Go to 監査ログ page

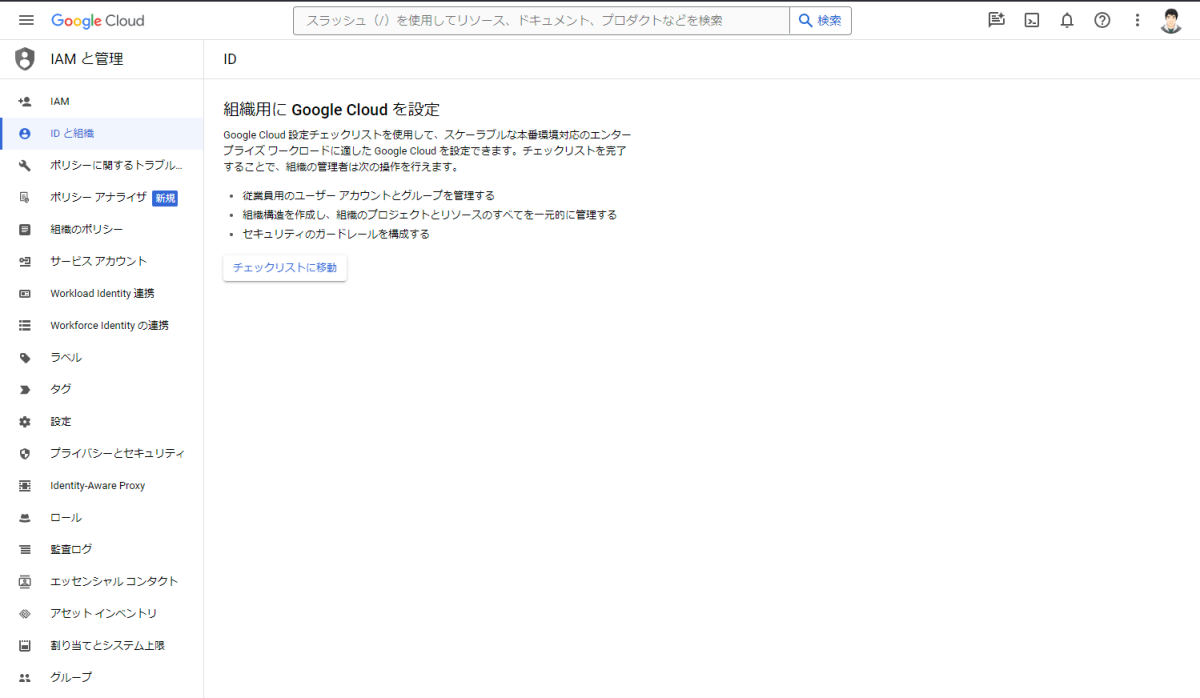click(x=101, y=549)
